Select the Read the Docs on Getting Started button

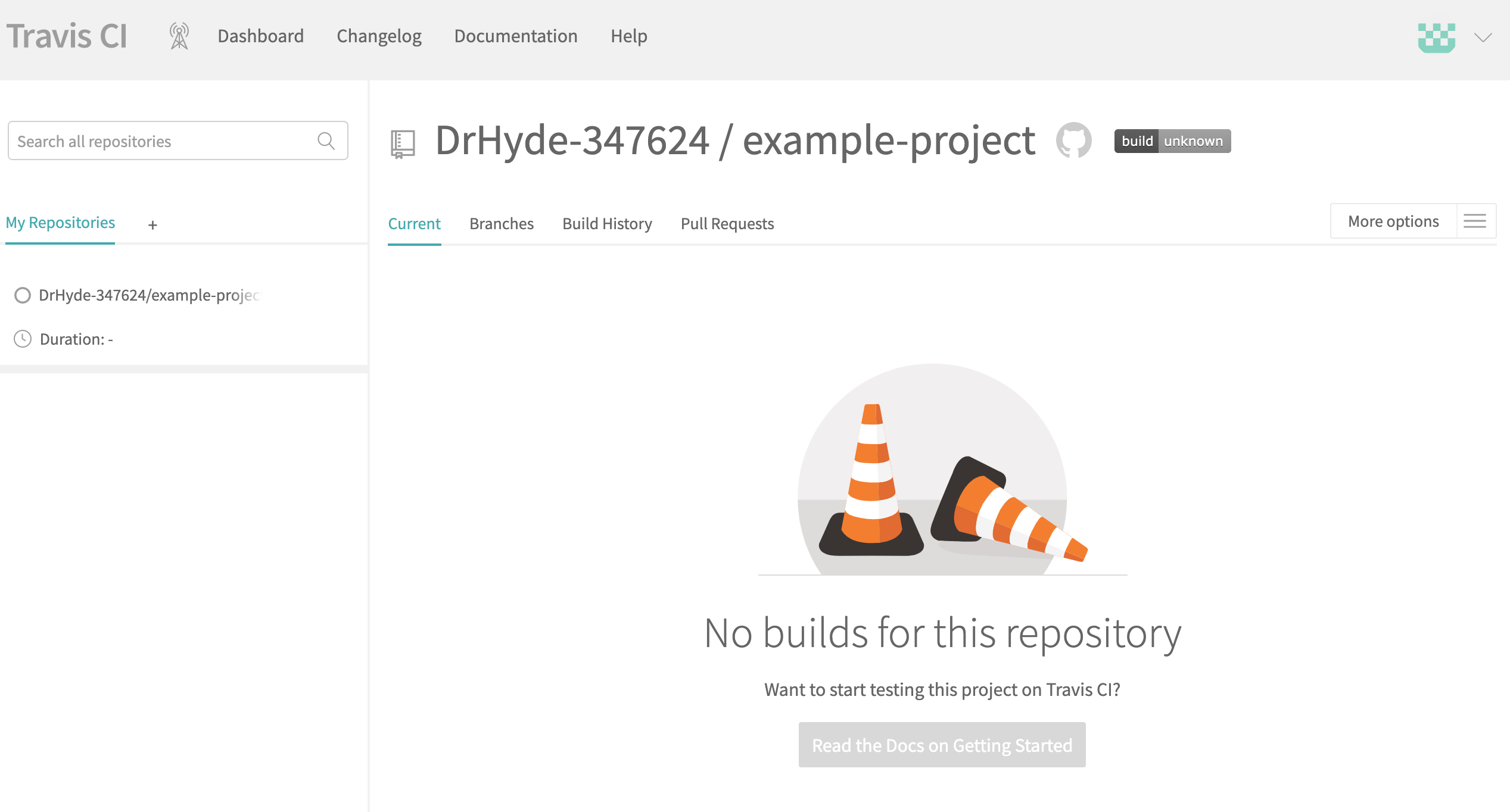[941, 745]
